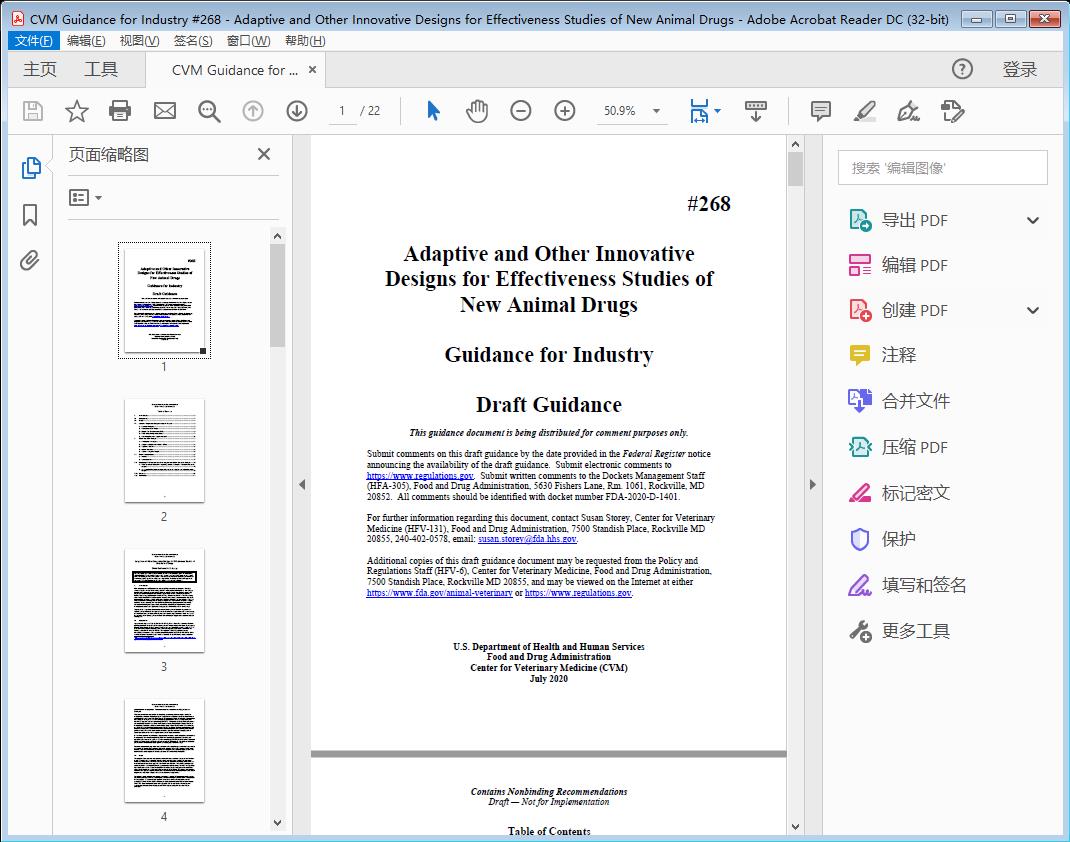
Task: Click the 登录 sign-in button
Action: point(1020,69)
